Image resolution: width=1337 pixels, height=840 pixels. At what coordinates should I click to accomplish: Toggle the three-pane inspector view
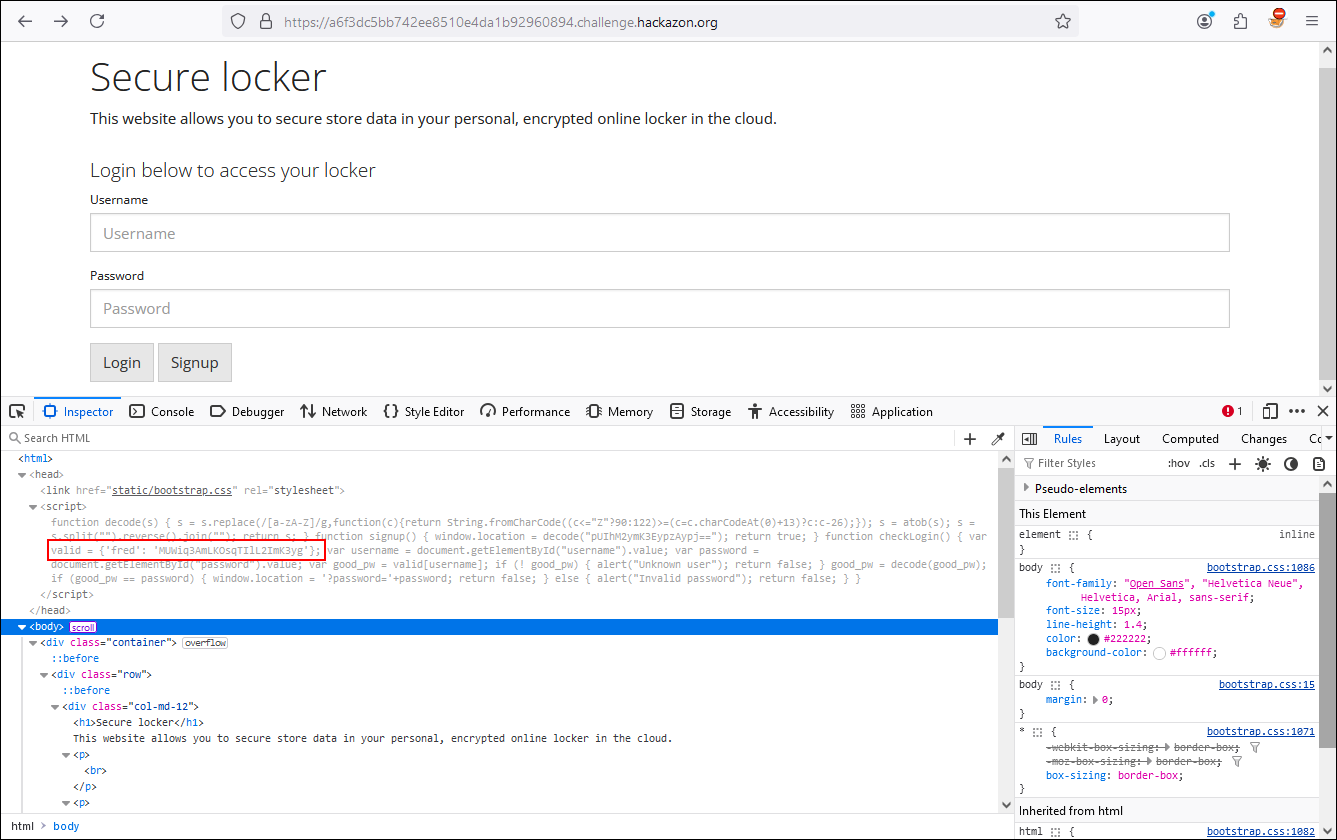[x=1029, y=439]
